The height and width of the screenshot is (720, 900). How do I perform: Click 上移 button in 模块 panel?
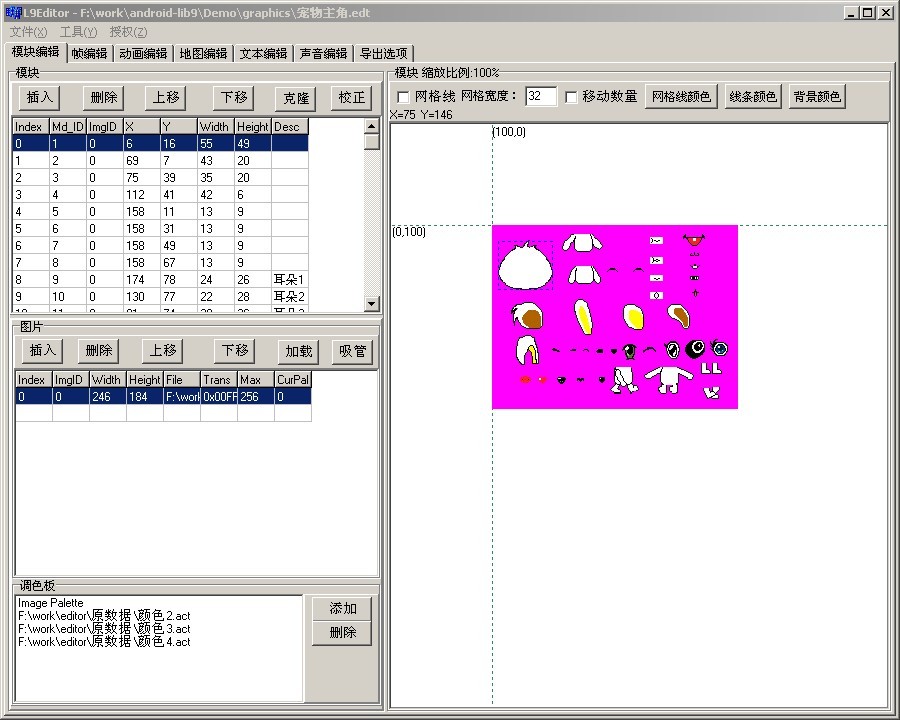(166, 98)
